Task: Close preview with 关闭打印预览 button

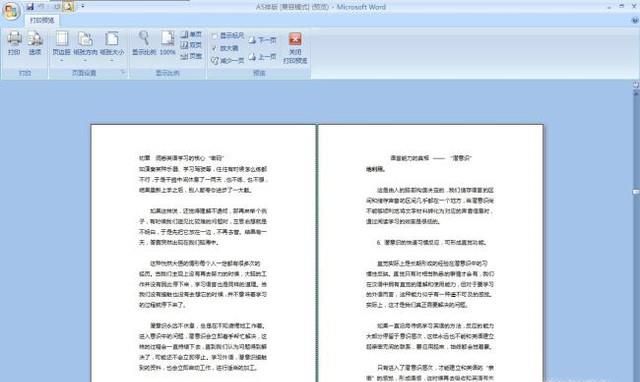Action: point(295,48)
